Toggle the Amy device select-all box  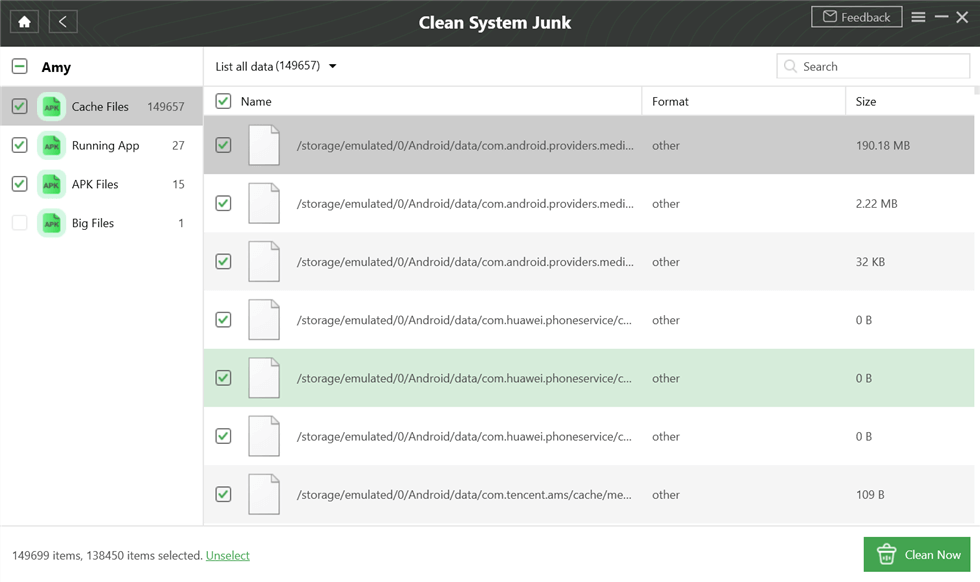coord(19,67)
